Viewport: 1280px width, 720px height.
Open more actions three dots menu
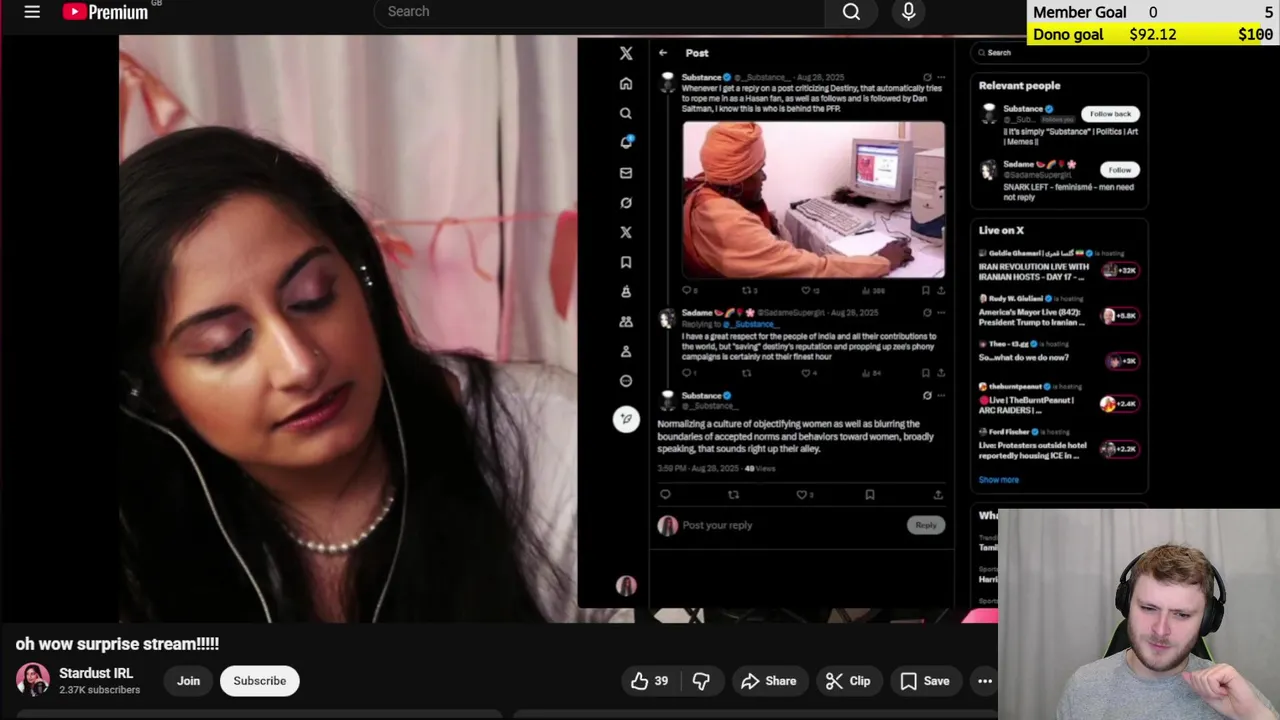pos(985,681)
